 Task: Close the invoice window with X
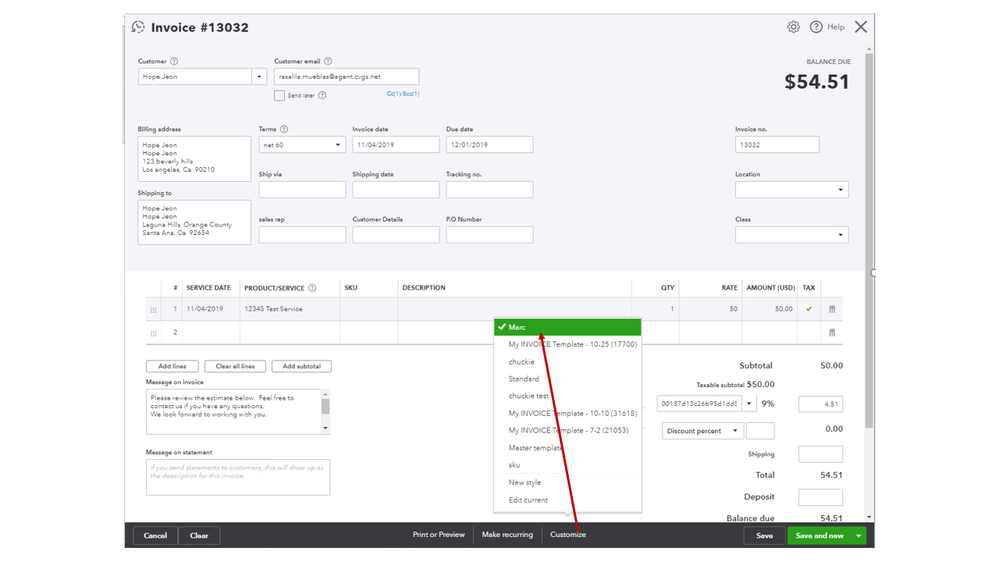pos(861,27)
